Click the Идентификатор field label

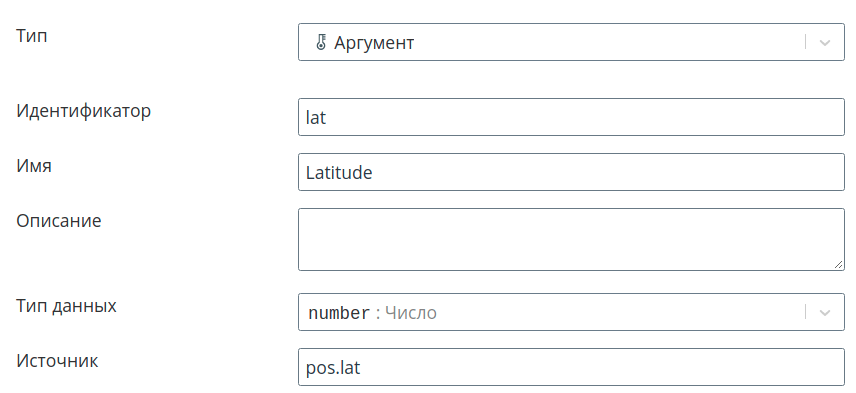[84, 111]
